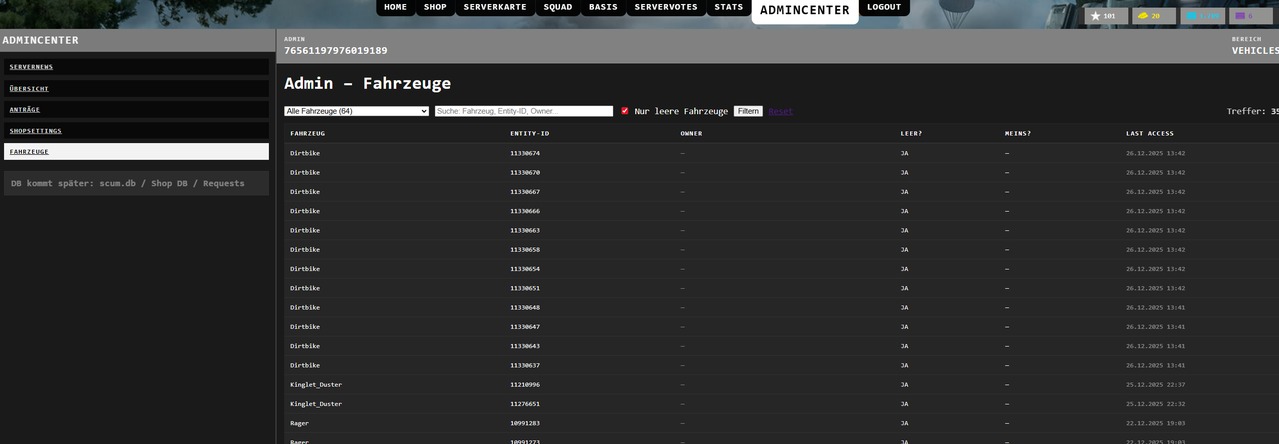This screenshot has width=1279, height=444.
Task: Go to the Shop menu item
Action: (x=435, y=7)
